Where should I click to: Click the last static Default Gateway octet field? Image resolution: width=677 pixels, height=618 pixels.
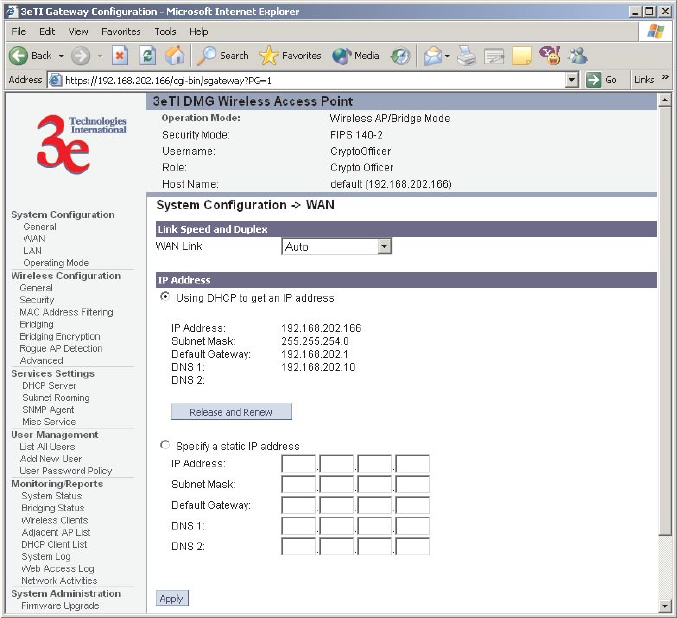click(x=412, y=505)
